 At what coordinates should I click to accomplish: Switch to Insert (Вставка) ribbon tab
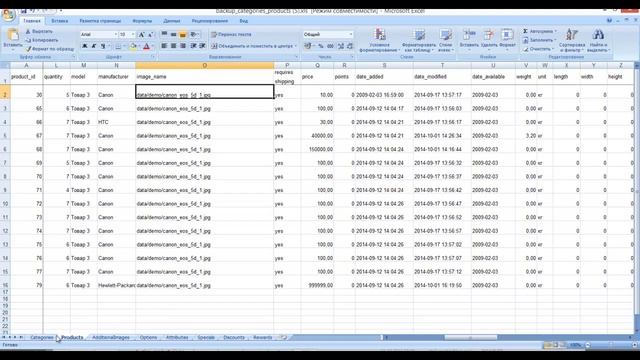(x=60, y=21)
